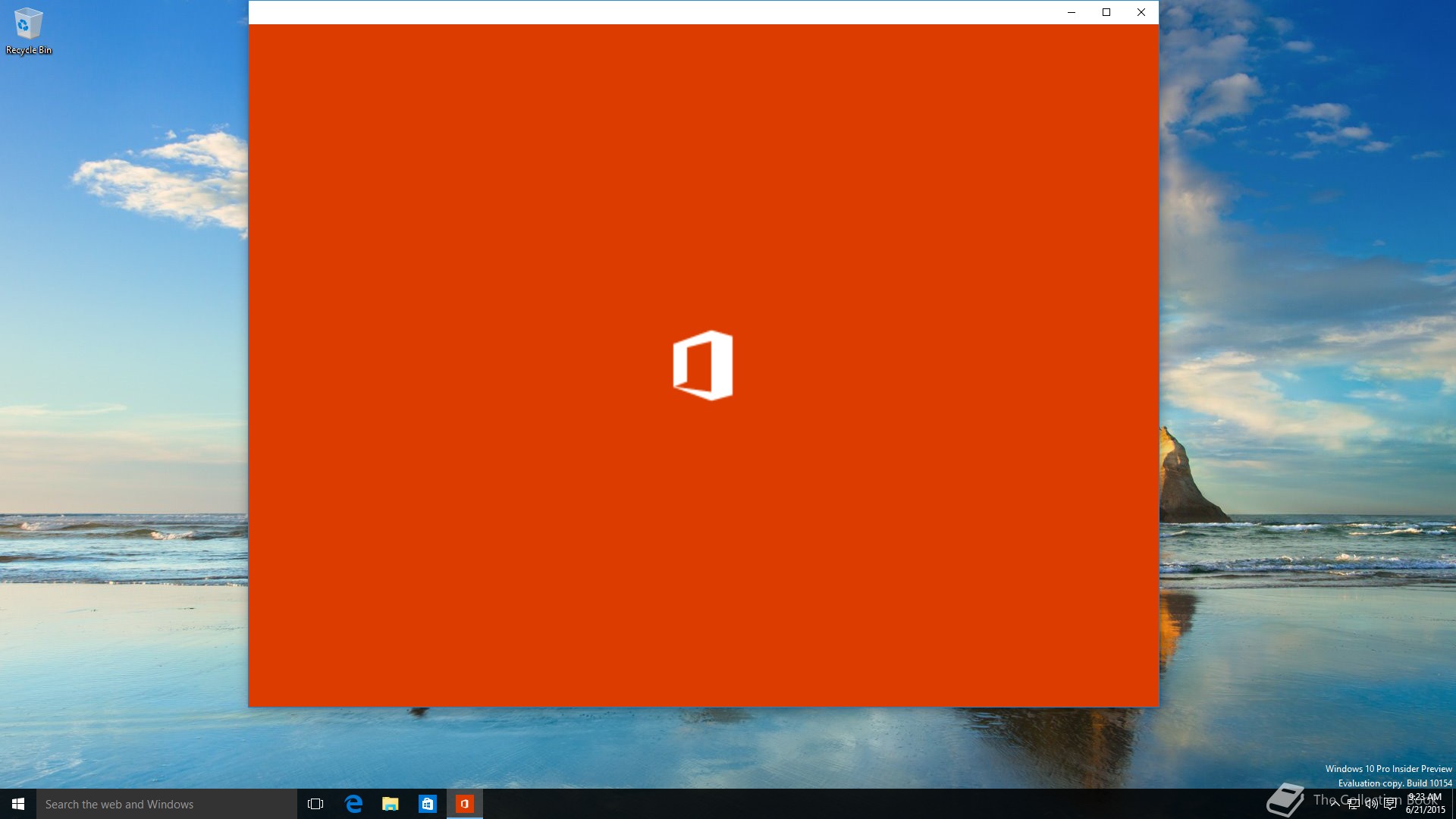Image resolution: width=1456 pixels, height=819 pixels.
Task: Select the Office app taskbar button
Action: [465, 804]
